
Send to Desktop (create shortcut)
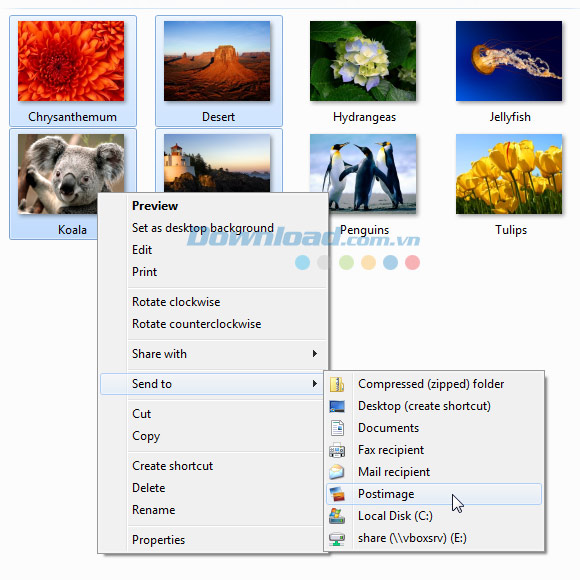(x=434, y=406)
